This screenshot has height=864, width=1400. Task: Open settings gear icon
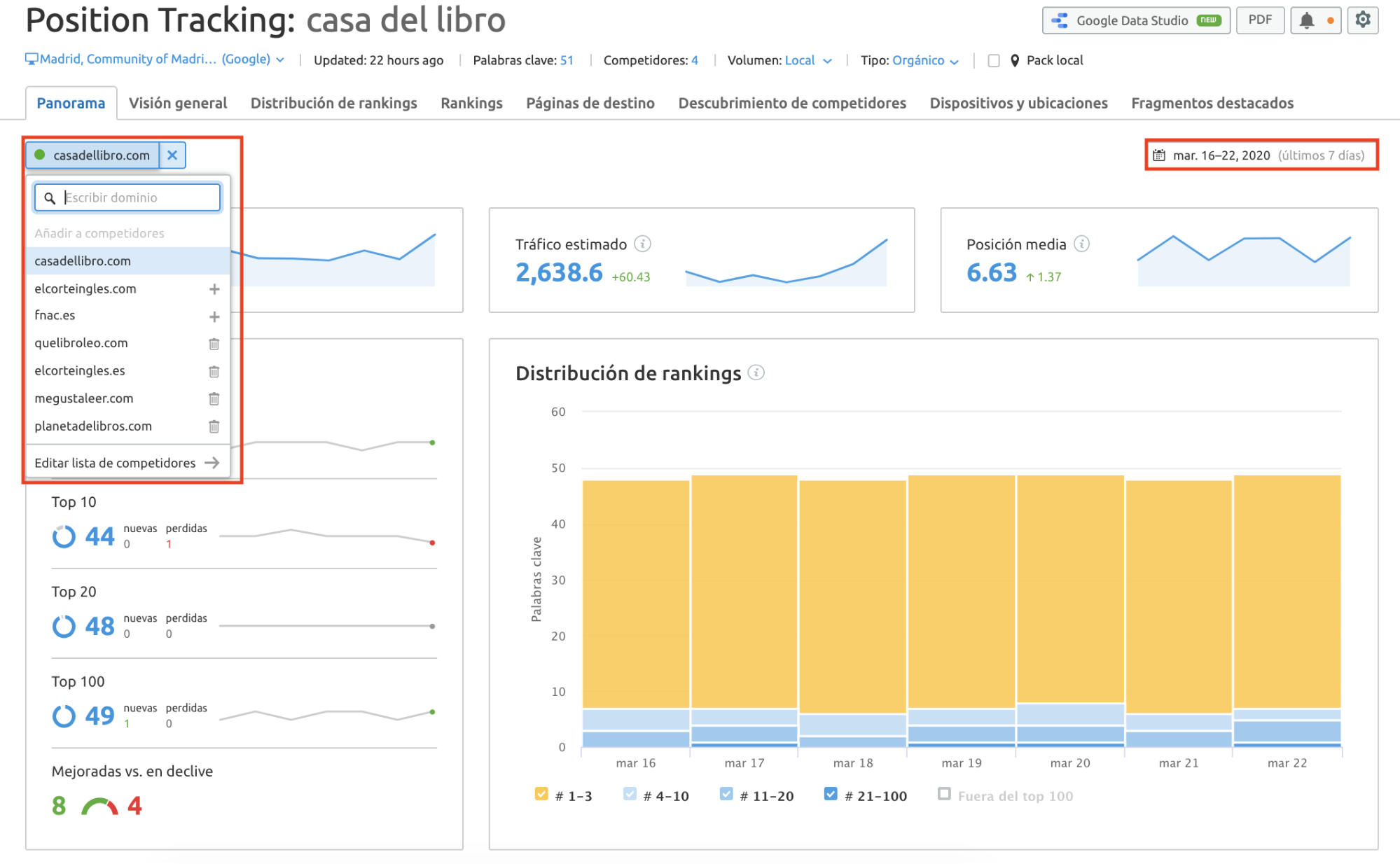pos(1362,20)
